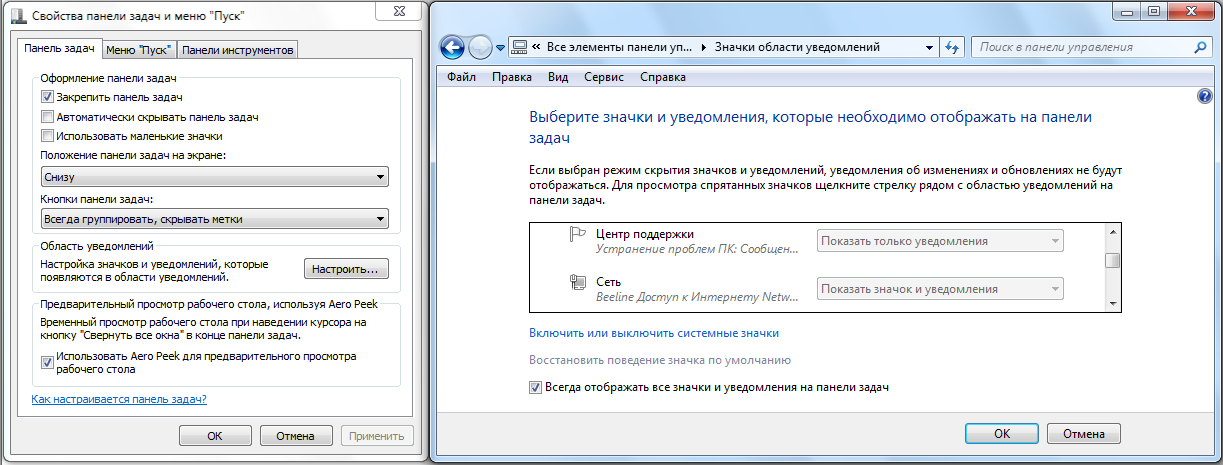Open taskbar buttons dropdown "Всегда группировать"
The height and width of the screenshot is (465, 1223).
(214, 220)
